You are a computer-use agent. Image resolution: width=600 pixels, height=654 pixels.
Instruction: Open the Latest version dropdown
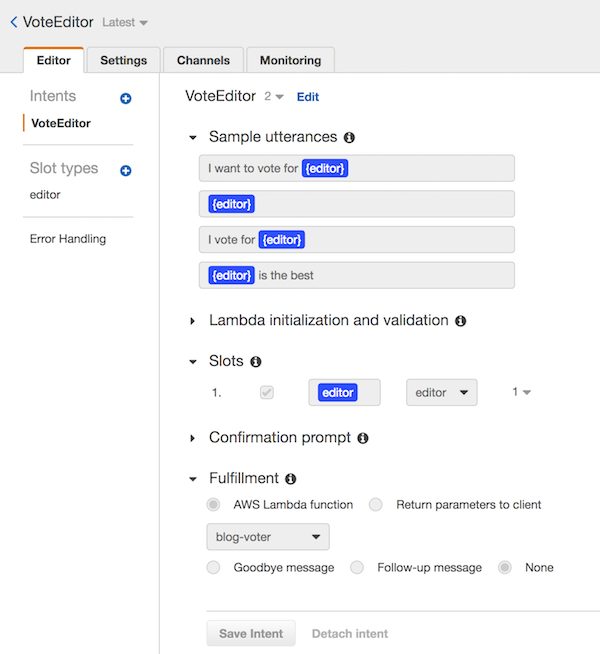pos(125,23)
